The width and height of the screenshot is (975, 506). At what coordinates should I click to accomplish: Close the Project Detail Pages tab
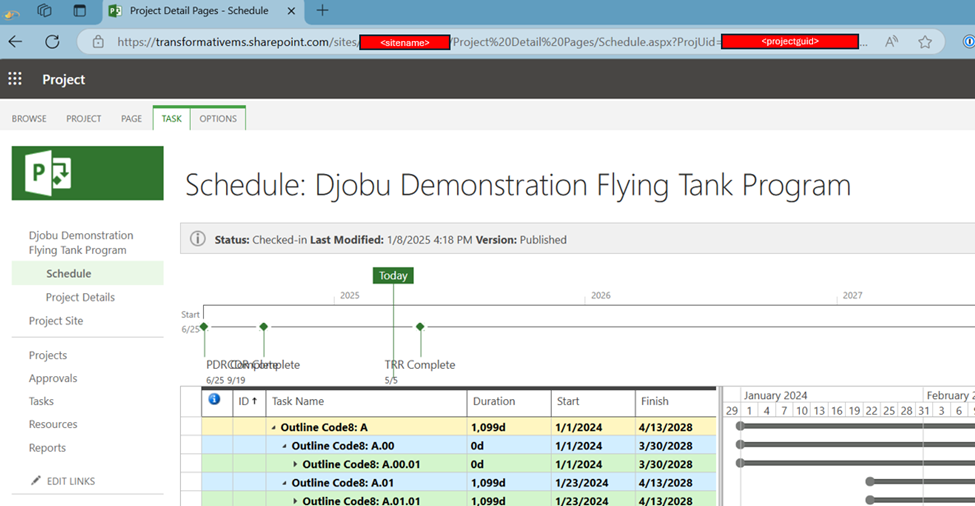[x=291, y=11]
